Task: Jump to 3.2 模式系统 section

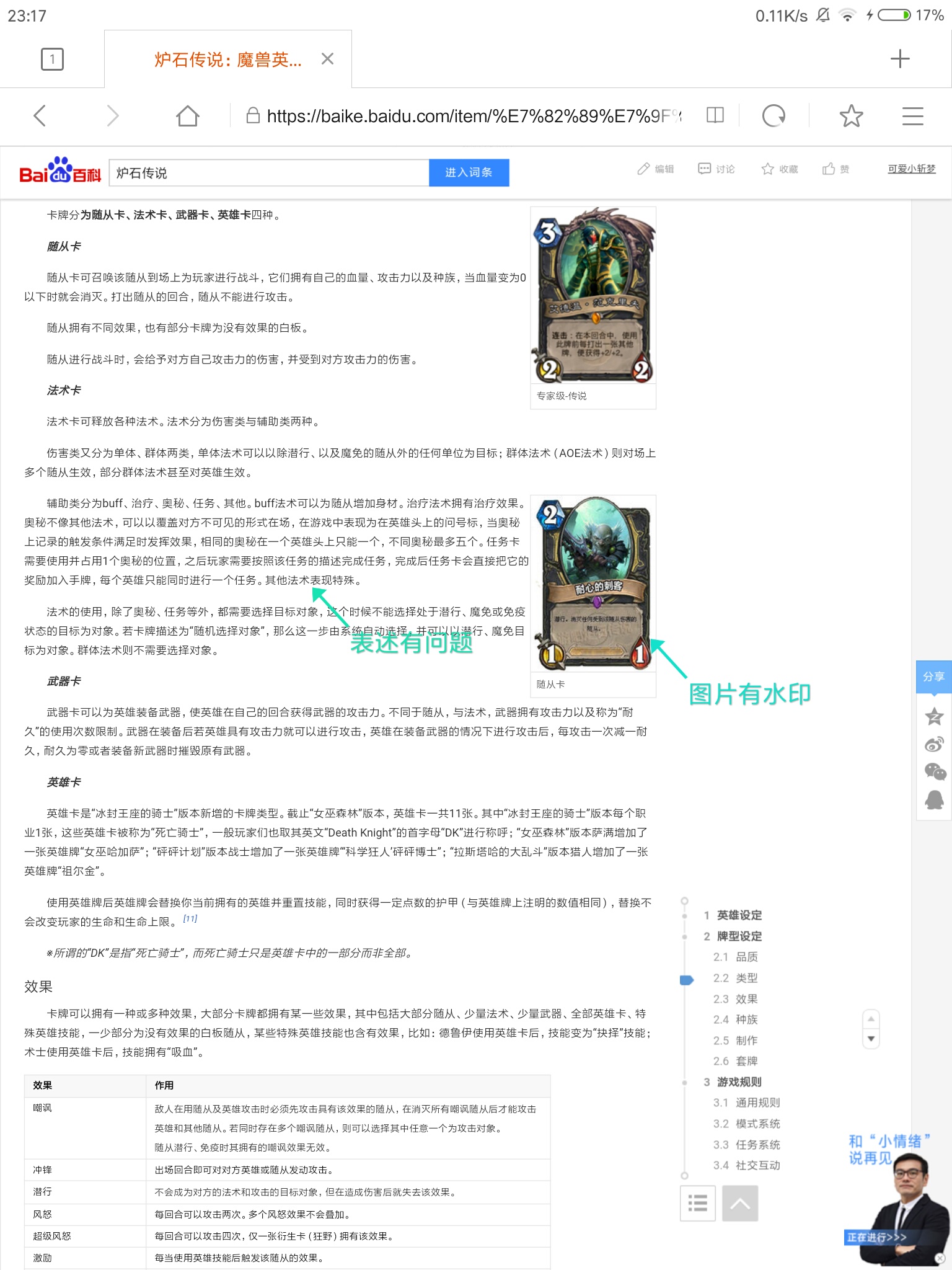Action: (747, 1124)
